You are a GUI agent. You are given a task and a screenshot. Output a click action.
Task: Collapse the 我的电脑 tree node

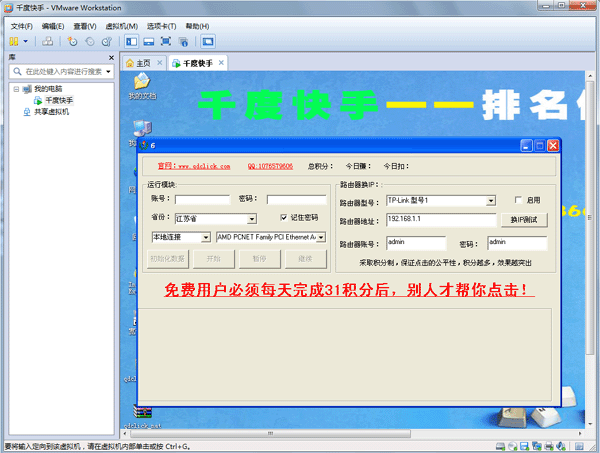(x=16, y=89)
